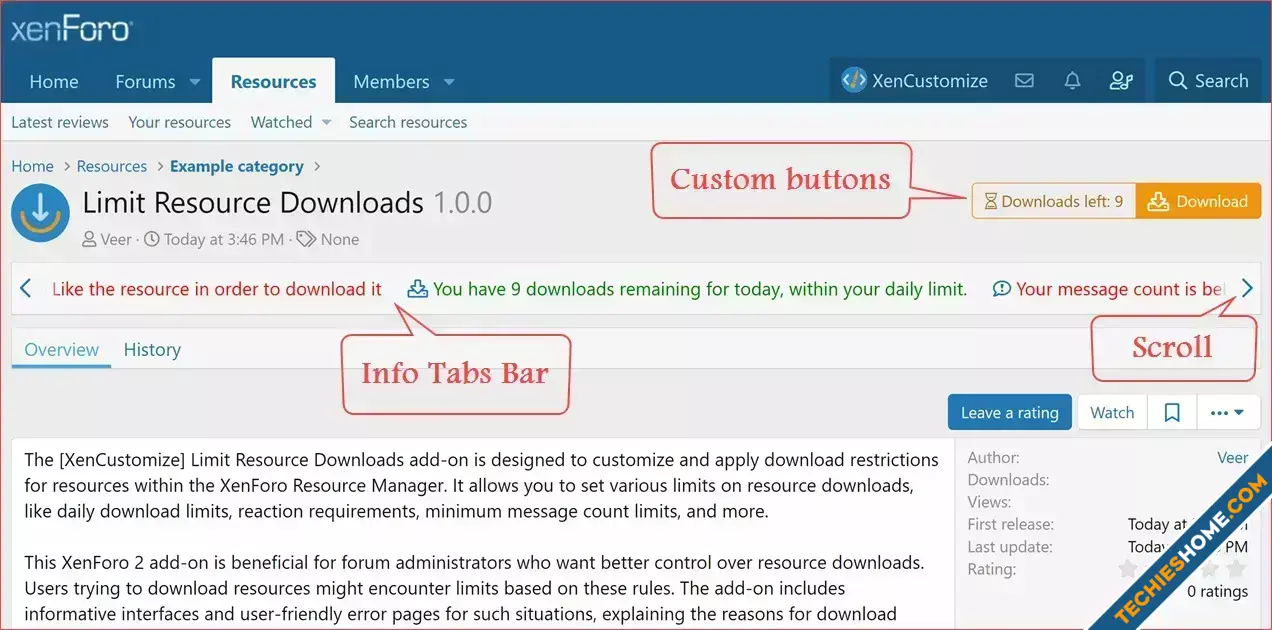This screenshot has width=1272, height=630.
Task: Click the Today at 3:46 PM timestamp
Action: pyautogui.click(x=225, y=239)
